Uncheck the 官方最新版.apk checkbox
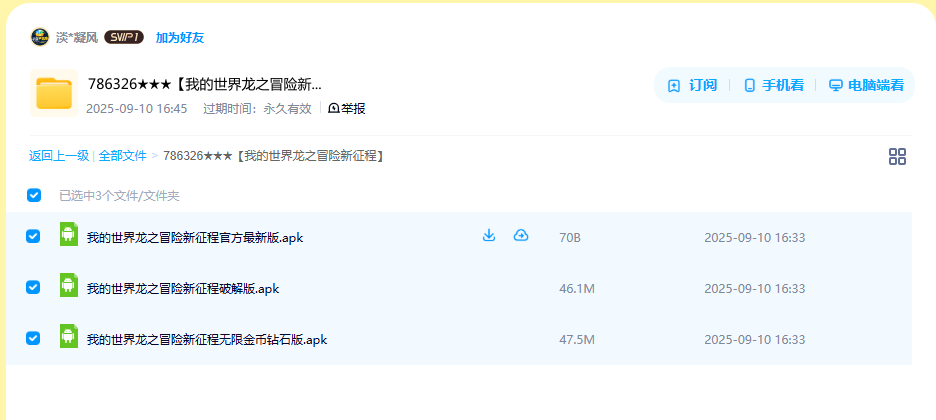 [33, 236]
